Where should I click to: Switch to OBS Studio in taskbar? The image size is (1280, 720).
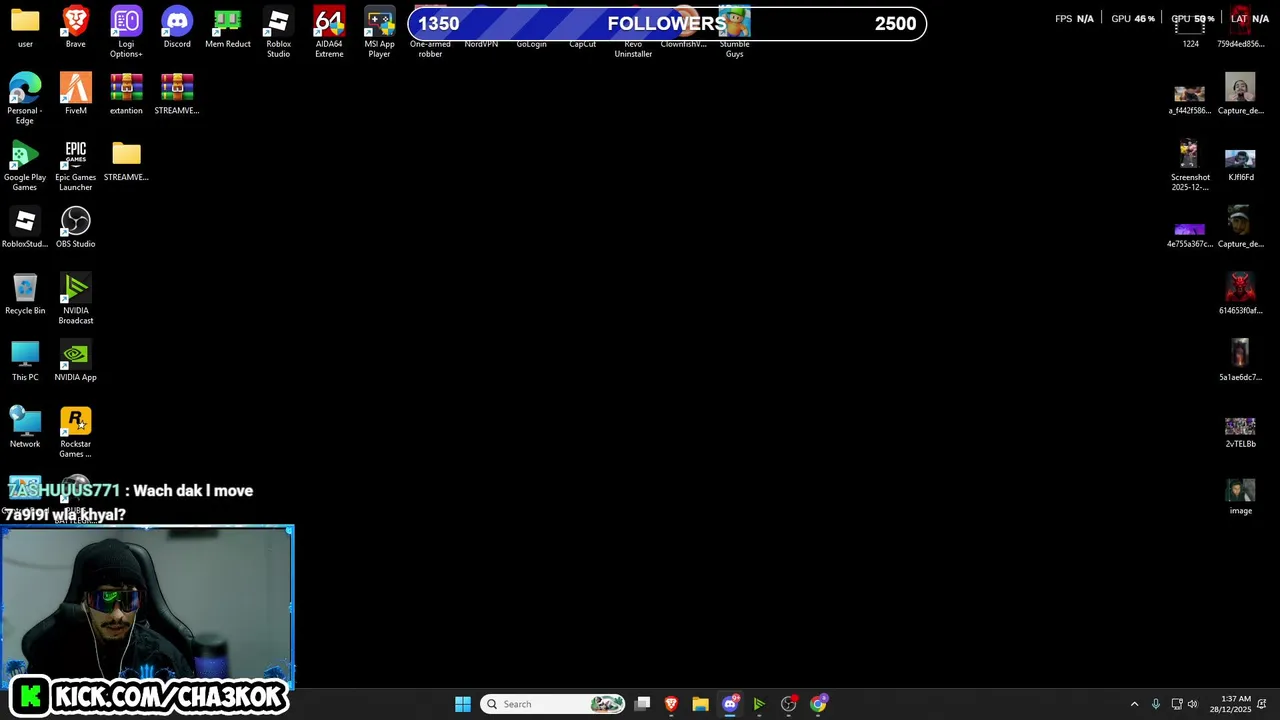pyautogui.click(x=789, y=704)
